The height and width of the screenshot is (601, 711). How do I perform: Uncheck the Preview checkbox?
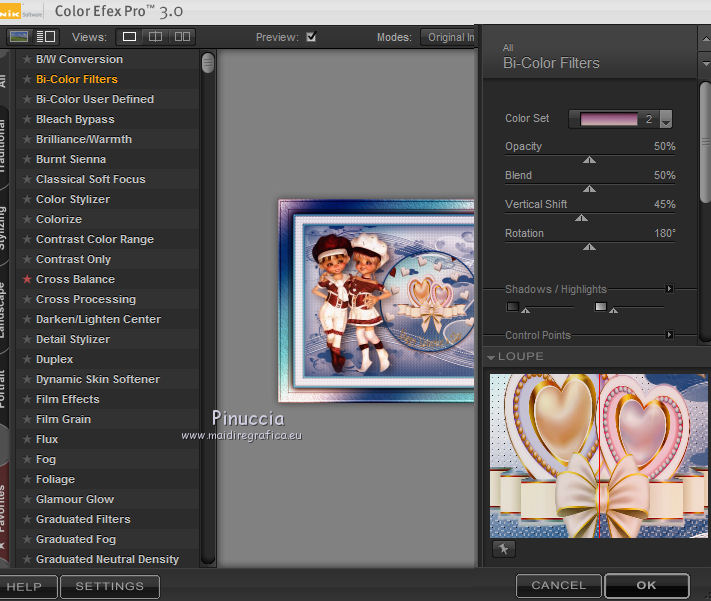tap(311, 36)
